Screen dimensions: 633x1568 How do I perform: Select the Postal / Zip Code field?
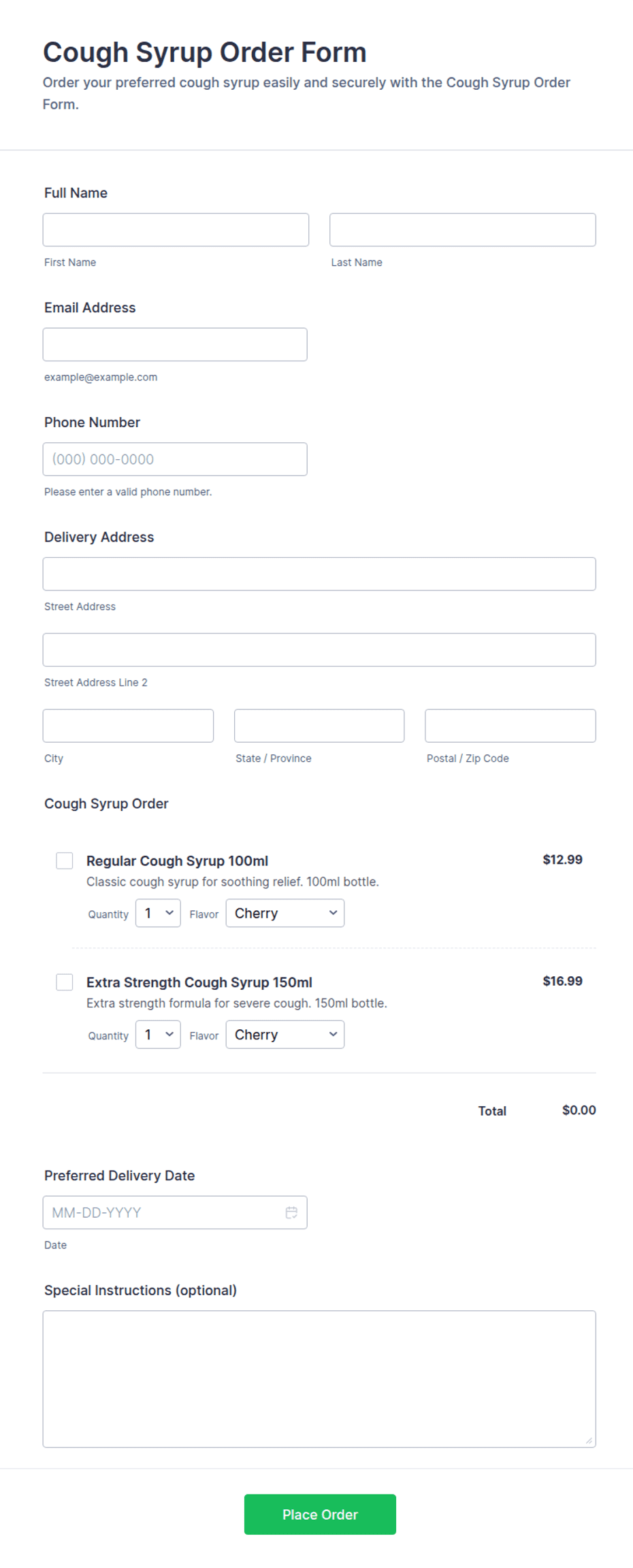tap(510, 726)
